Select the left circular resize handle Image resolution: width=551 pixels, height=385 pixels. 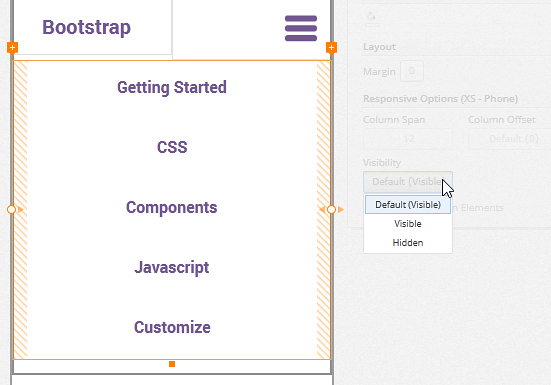click(11, 209)
